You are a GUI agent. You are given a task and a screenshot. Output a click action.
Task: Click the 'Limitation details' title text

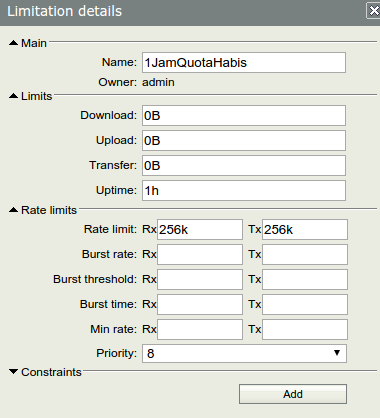click(65, 11)
